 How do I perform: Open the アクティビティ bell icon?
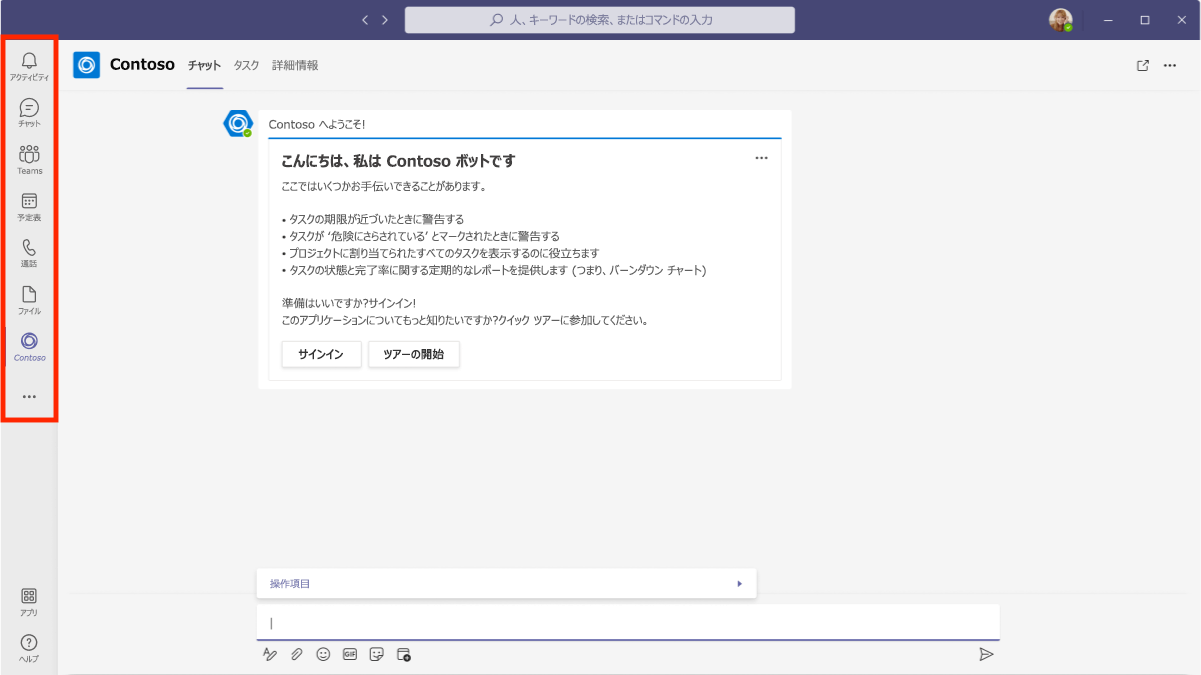pyautogui.click(x=29, y=66)
